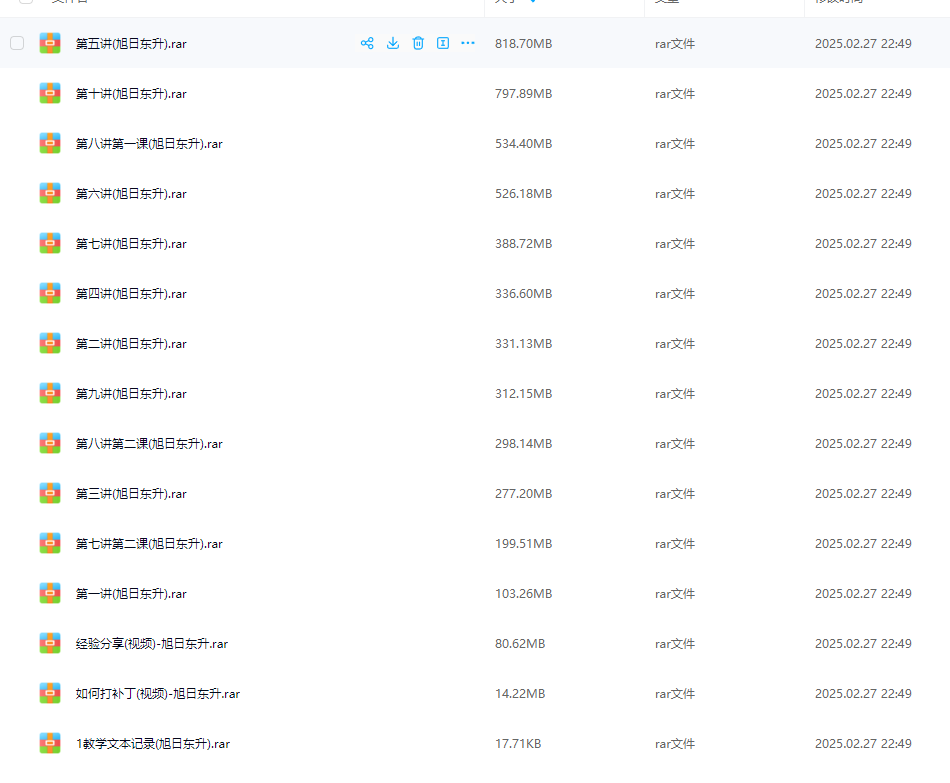The image size is (950, 783).
Task: Share the 第五讲(旭日东升).rar file
Action: (x=367, y=43)
